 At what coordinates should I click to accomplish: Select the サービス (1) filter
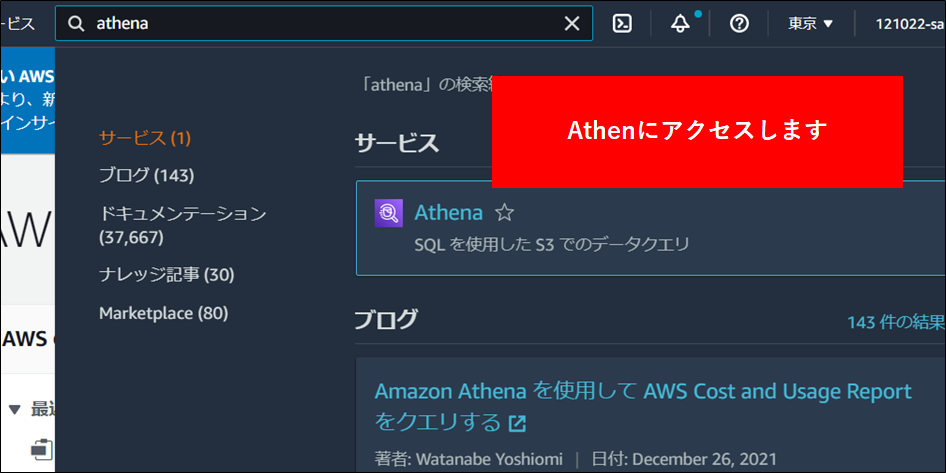(145, 138)
